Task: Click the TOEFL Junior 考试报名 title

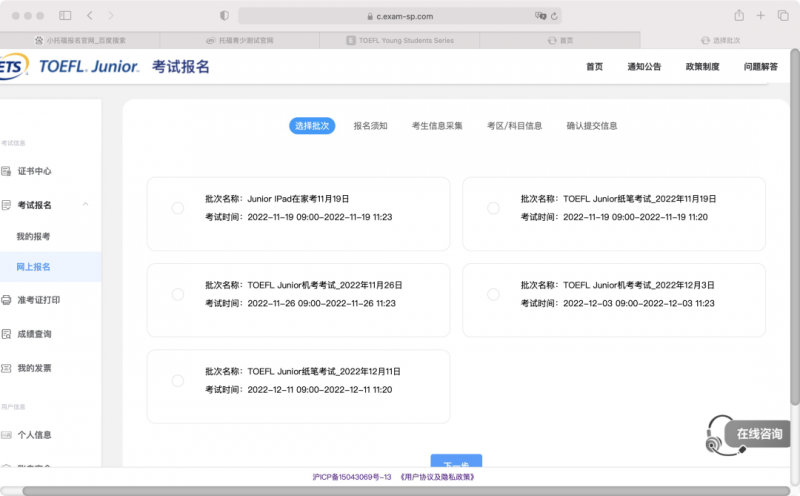Action: (124, 67)
